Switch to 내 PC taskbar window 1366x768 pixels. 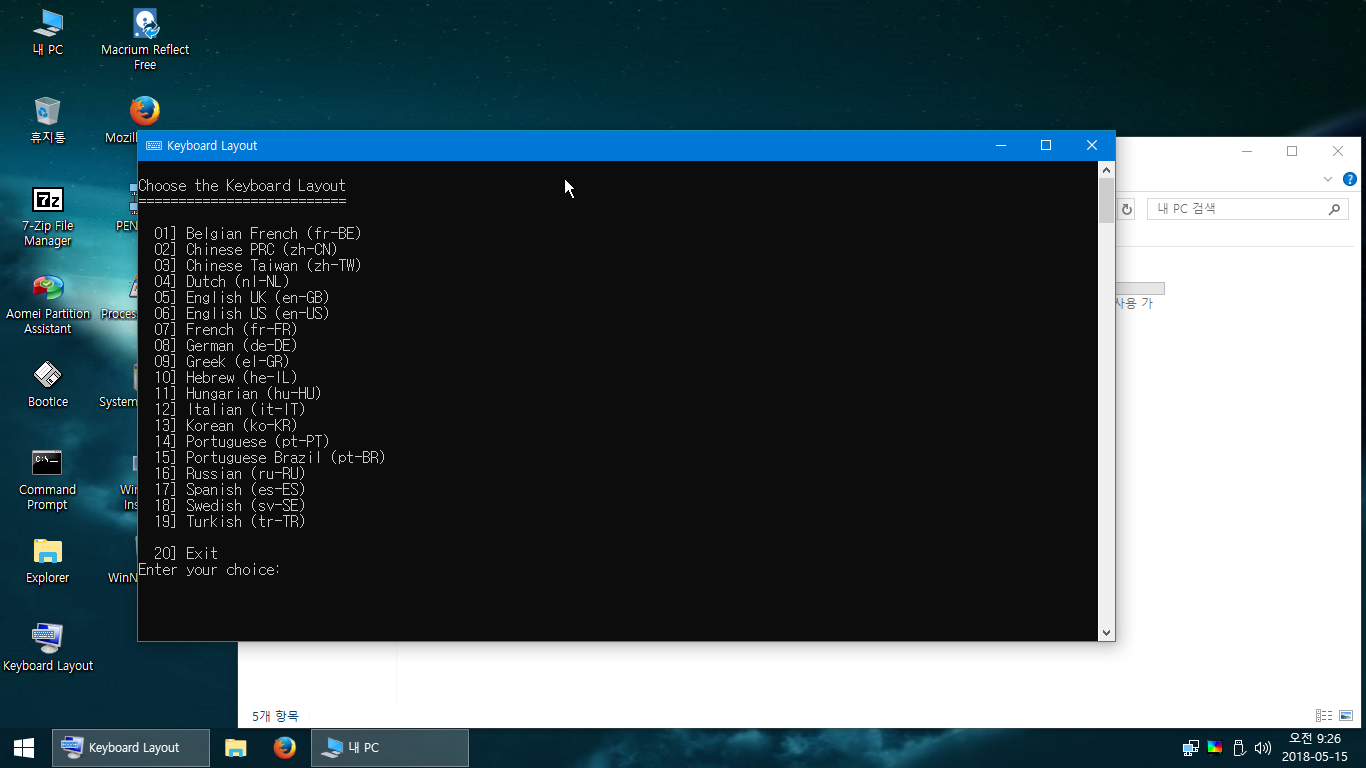pyautogui.click(x=390, y=747)
